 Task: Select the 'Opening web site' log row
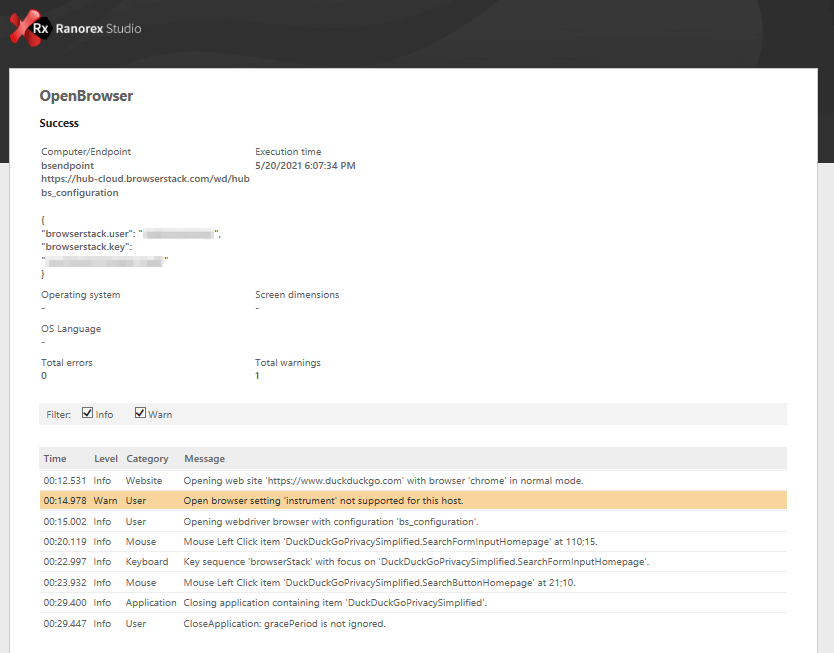383,480
